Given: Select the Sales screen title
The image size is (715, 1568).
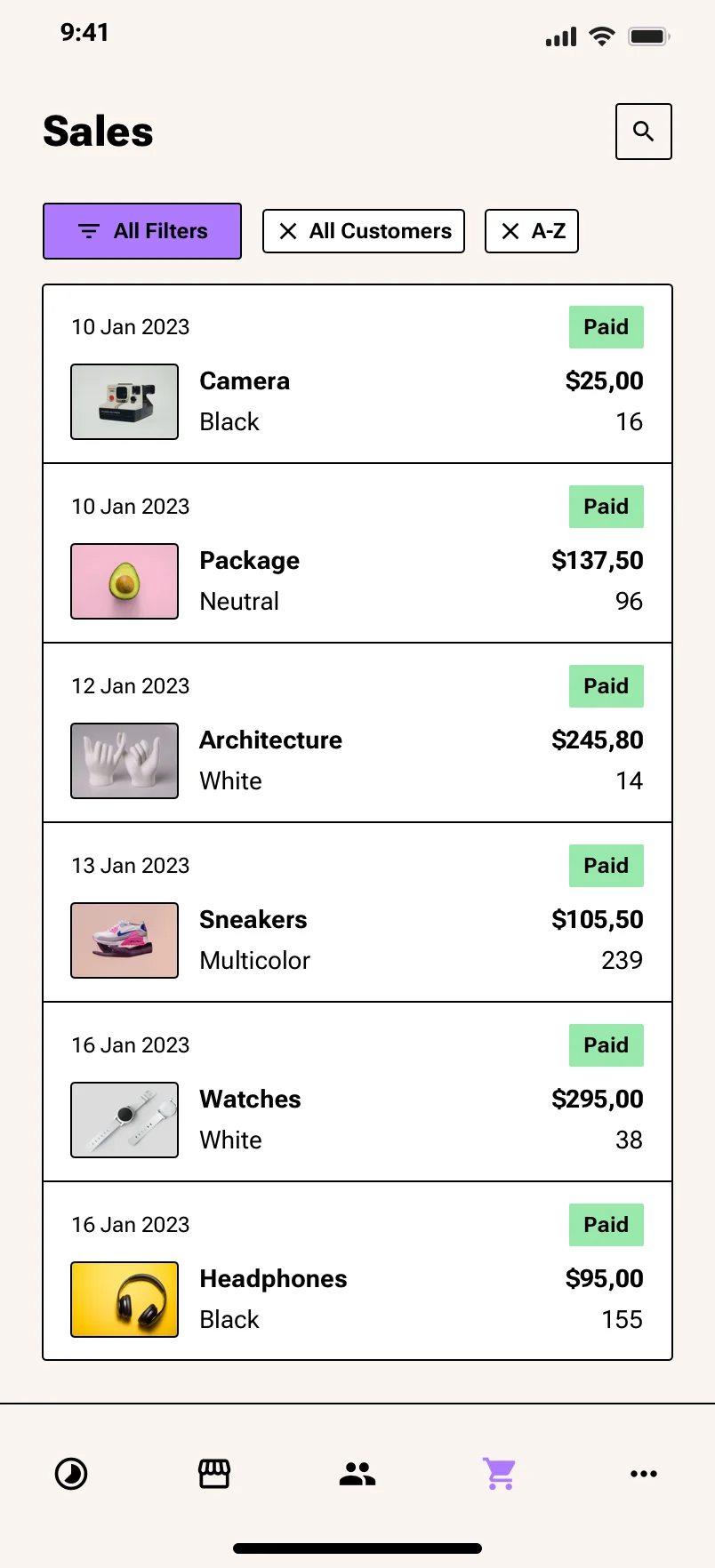Looking at the screenshot, I should pyautogui.click(x=98, y=131).
